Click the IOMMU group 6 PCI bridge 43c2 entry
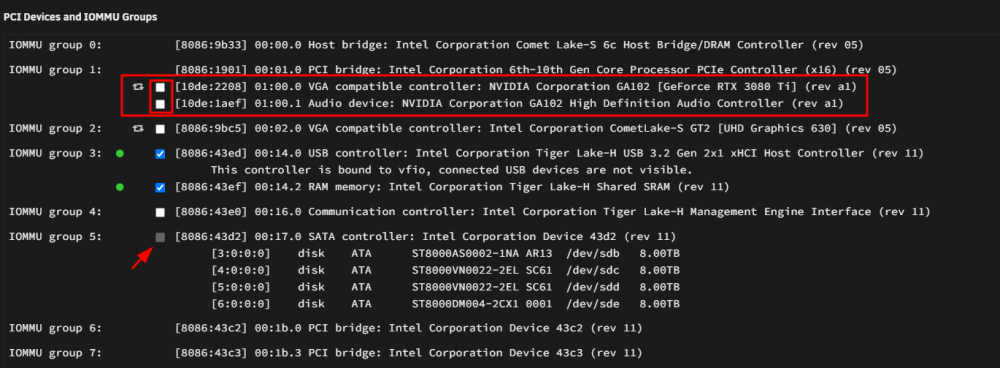 point(408,328)
